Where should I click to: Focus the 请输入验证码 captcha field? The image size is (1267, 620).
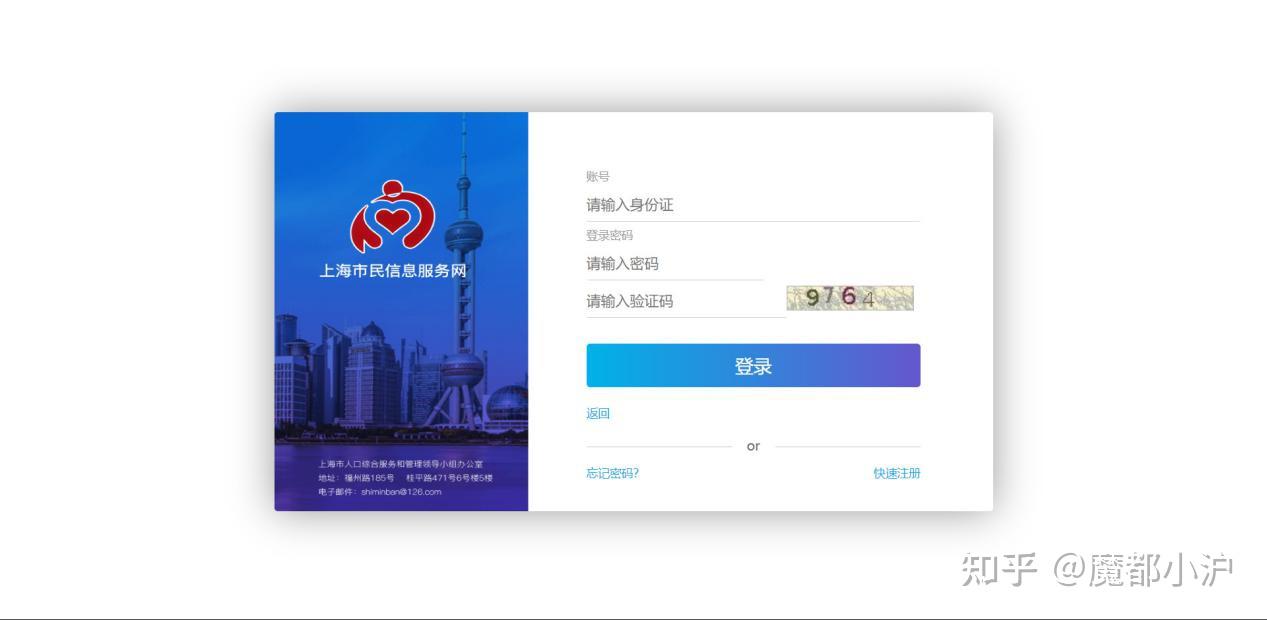click(685, 301)
